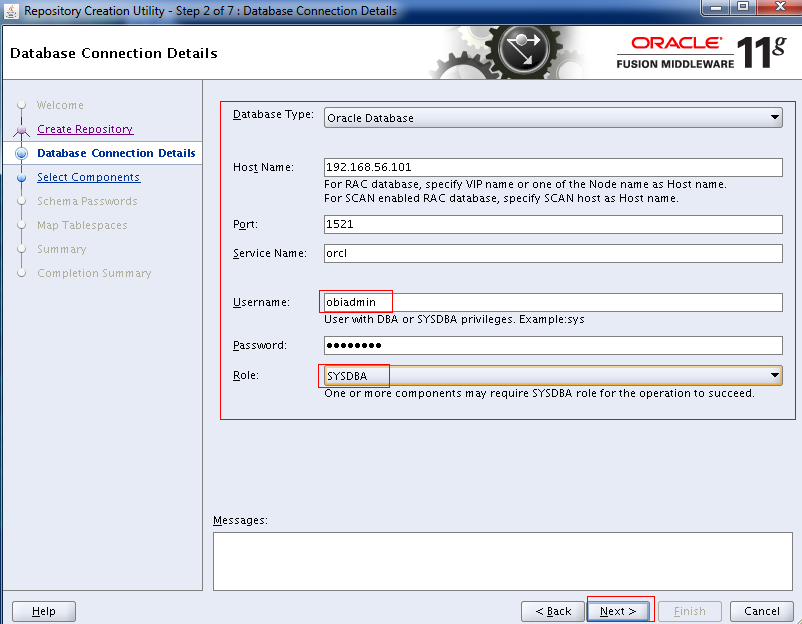
Task: Click the Messages text area
Action: (x=503, y=561)
